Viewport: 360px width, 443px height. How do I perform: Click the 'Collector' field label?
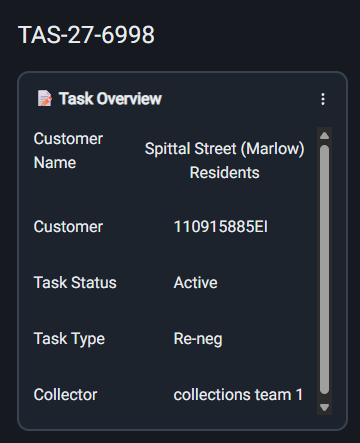[x=65, y=395]
